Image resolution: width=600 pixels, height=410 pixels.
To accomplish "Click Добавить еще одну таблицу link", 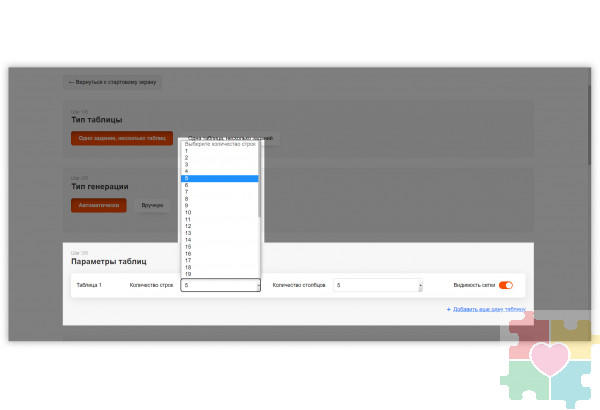I will (x=489, y=309).
